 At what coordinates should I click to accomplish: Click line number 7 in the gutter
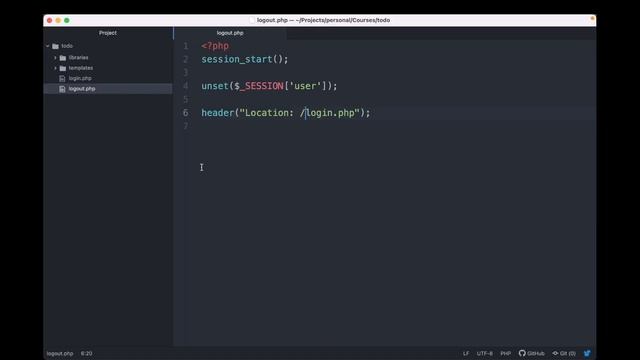[186, 126]
